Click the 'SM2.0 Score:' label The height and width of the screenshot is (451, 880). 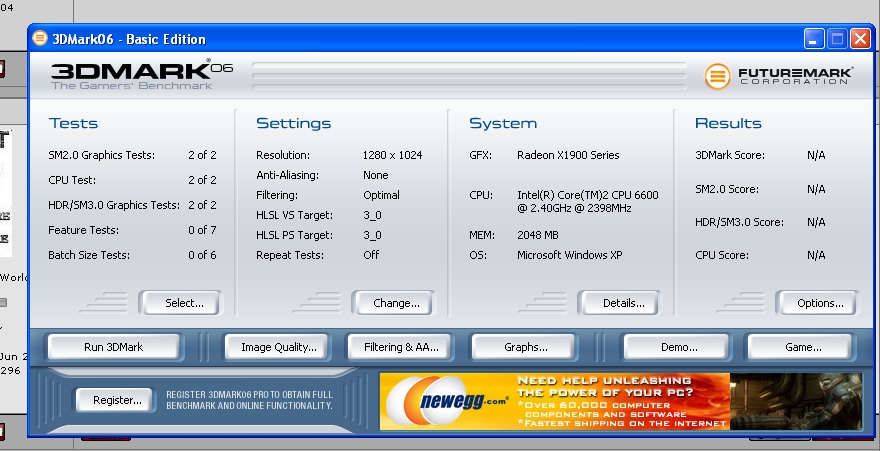pyautogui.click(x=727, y=189)
